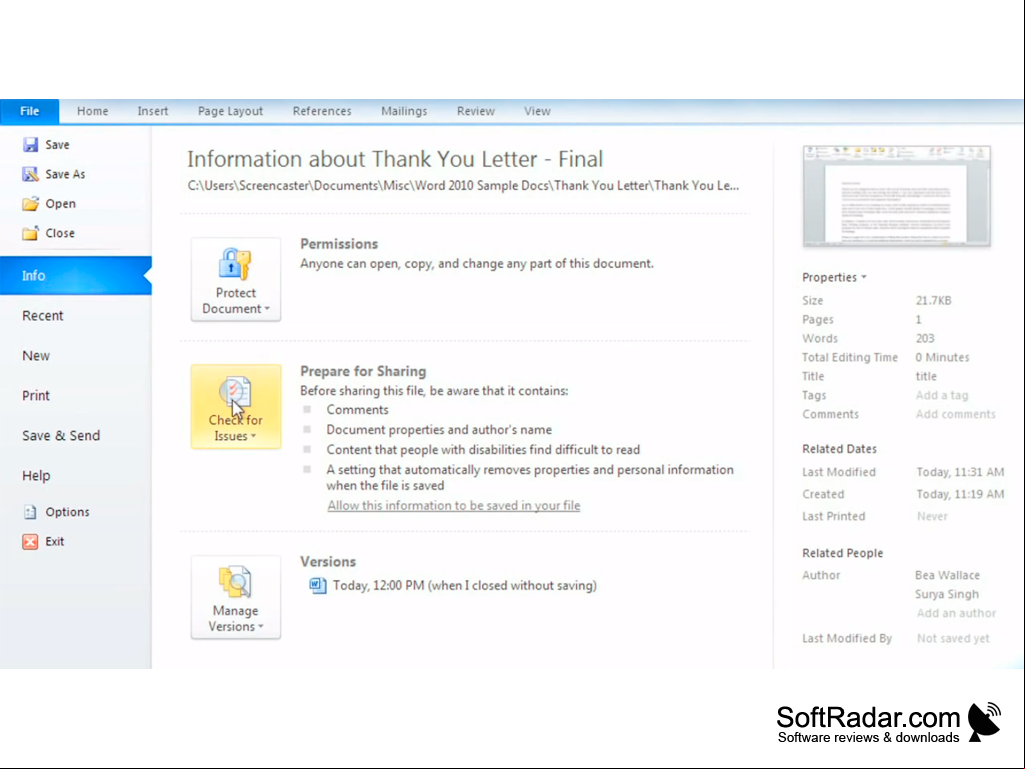Click the Save label in sidebar
This screenshot has height=769, width=1025.
click(58, 145)
